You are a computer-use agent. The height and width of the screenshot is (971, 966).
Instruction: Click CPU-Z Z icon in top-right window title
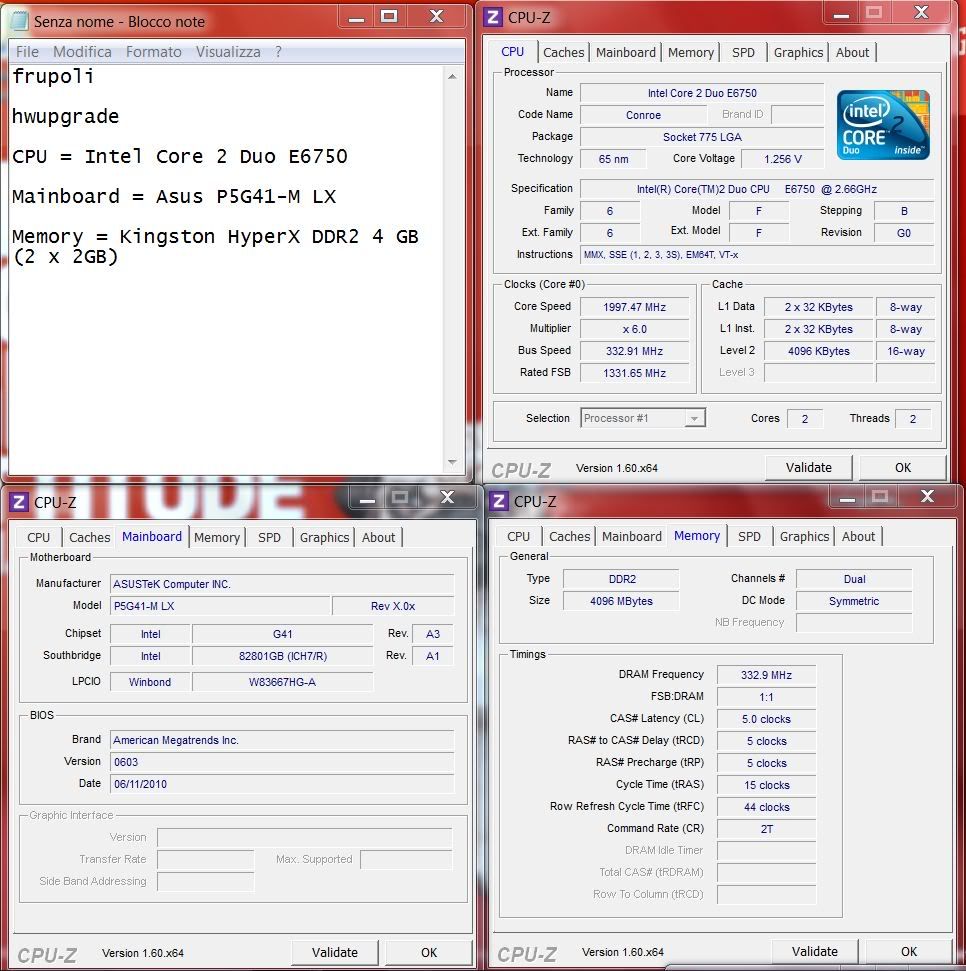tap(493, 17)
